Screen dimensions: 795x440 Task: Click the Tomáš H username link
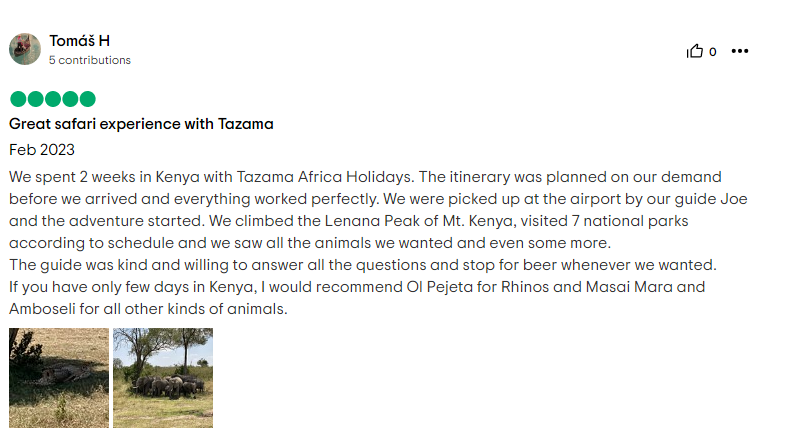[80, 41]
